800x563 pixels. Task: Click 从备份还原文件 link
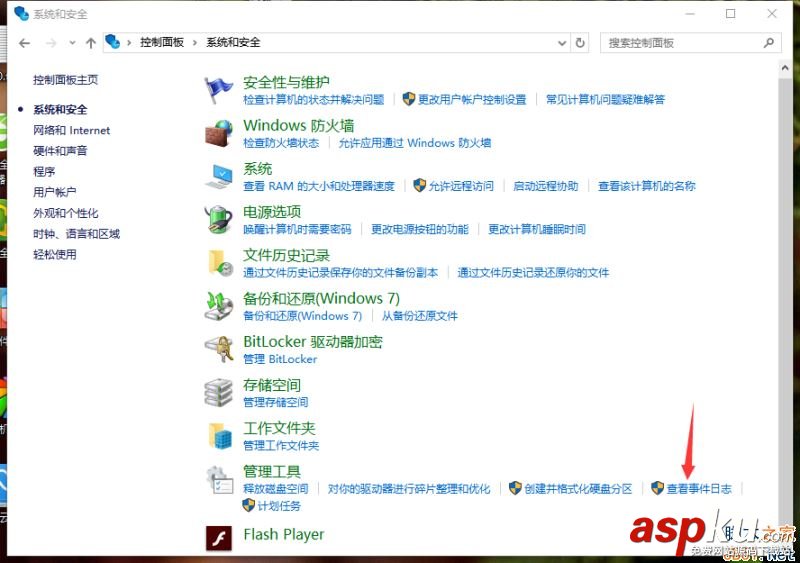click(419, 316)
